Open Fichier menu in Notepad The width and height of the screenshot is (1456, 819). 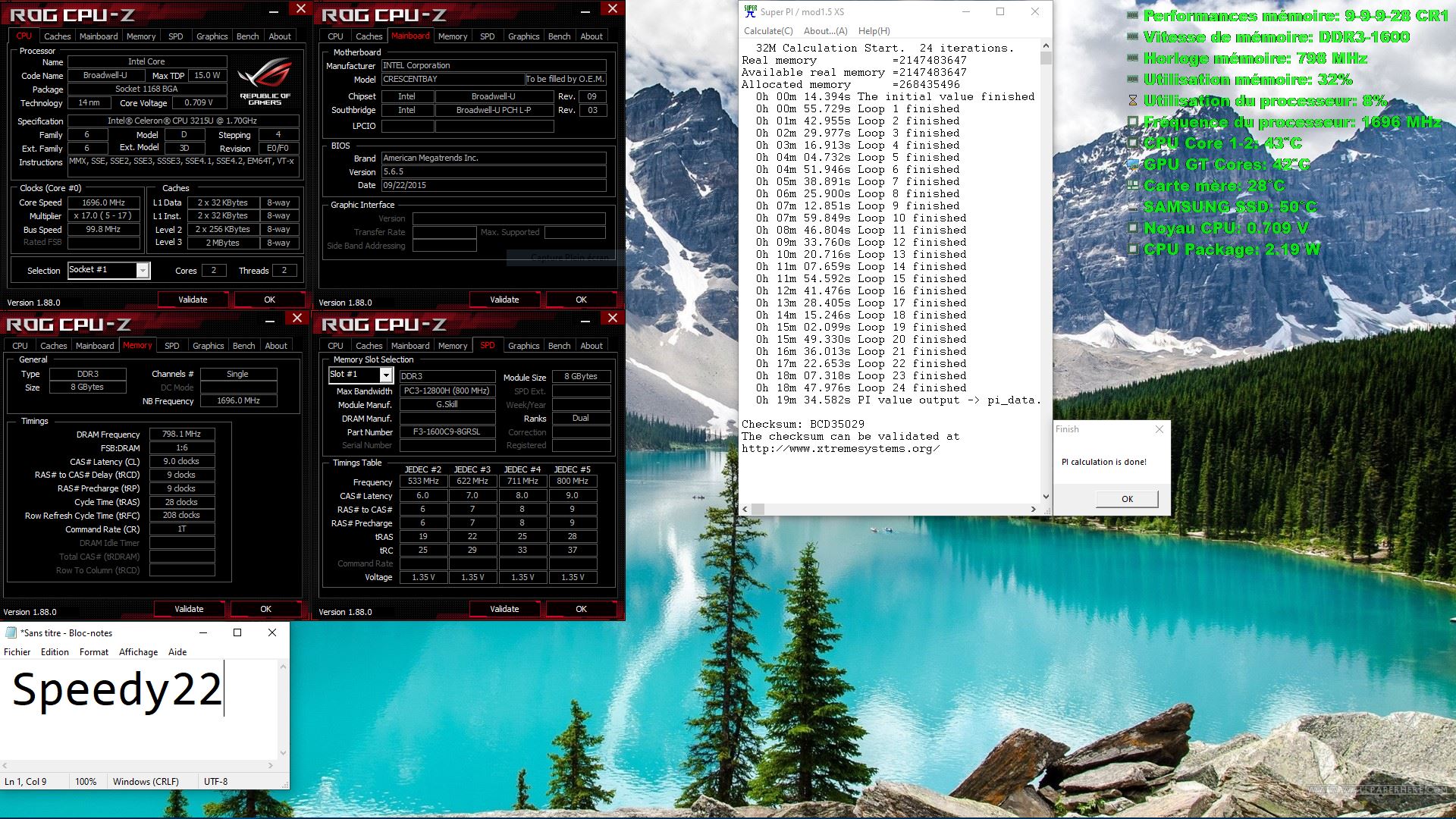[17, 652]
